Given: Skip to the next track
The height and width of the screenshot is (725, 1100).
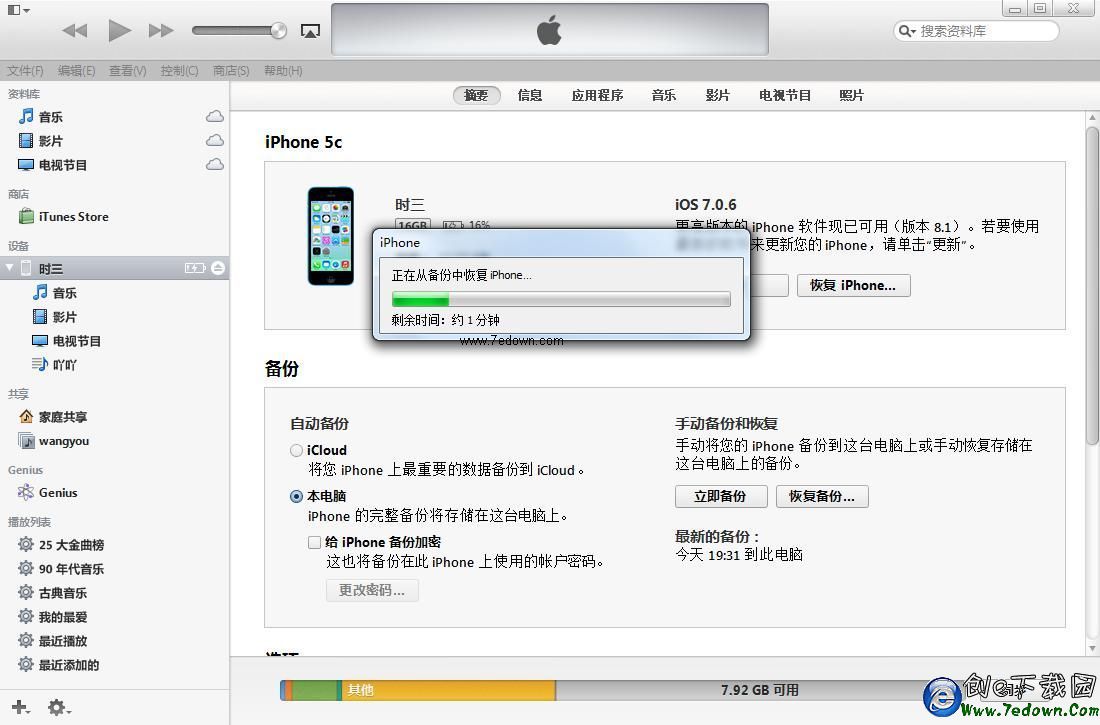Looking at the screenshot, I should click(161, 31).
